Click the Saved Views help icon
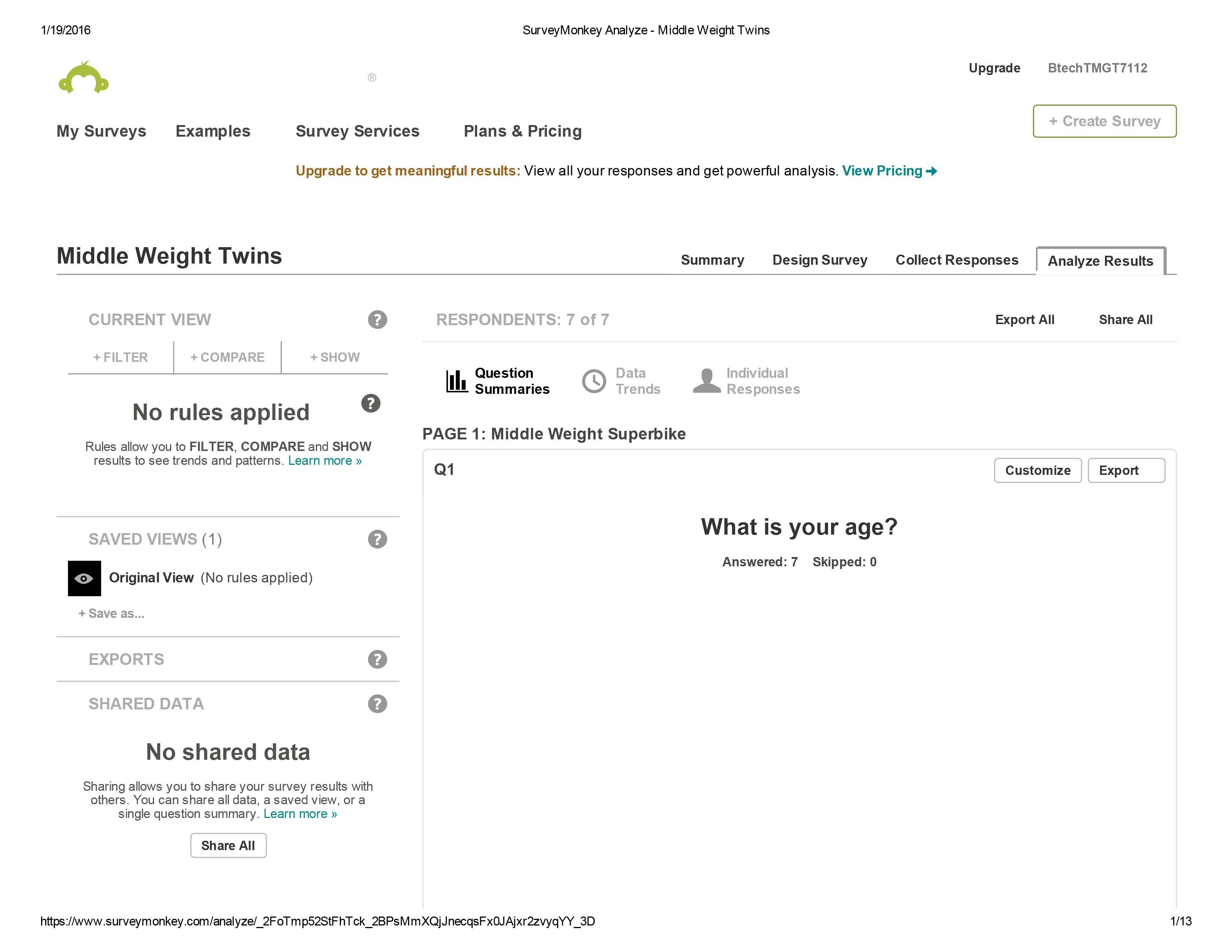Viewport: 1232px width, 952px height. point(377,539)
